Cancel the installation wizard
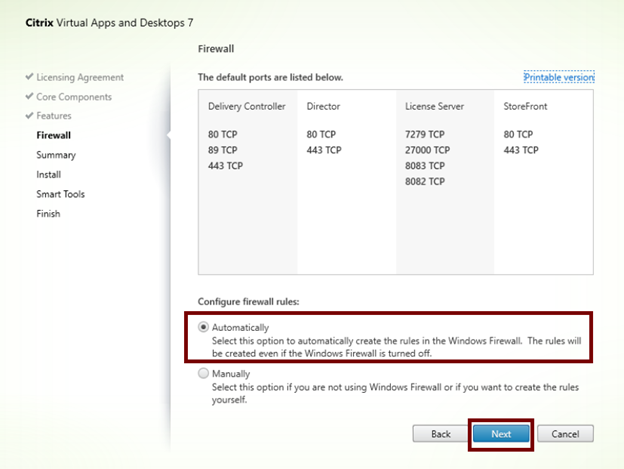This screenshot has width=624, height=469. (565, 434)
